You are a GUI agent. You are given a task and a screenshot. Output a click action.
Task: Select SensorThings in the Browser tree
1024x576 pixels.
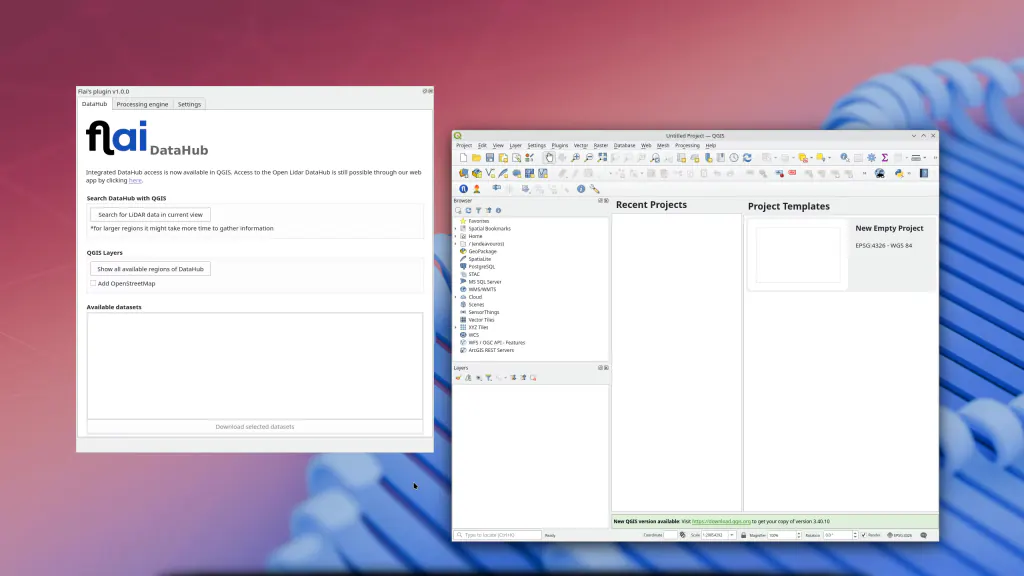click(483, 312)
